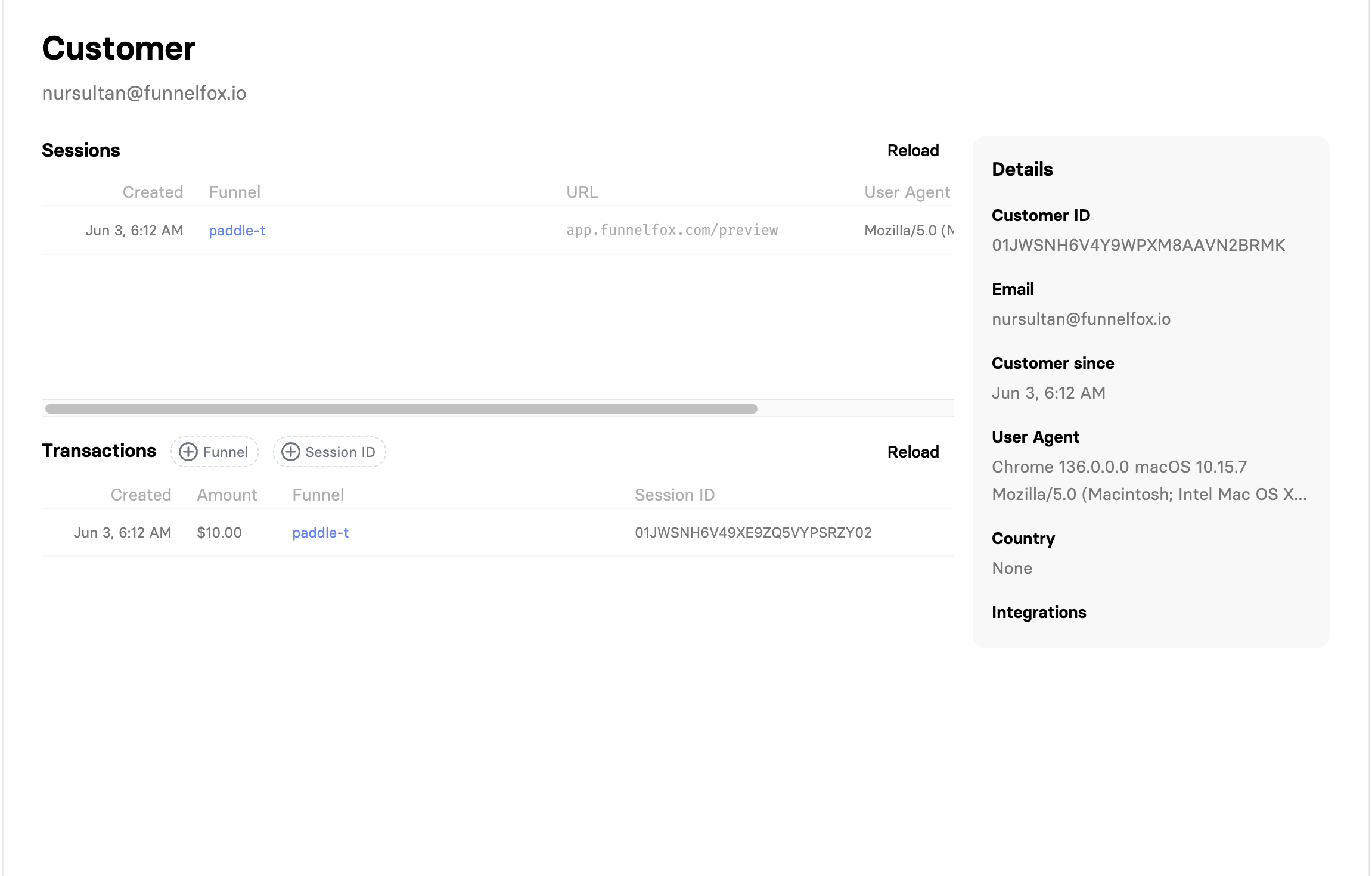1372x876 pixels.
Task: Open the paddle-t funnel link in Sessions
Action: coord(237,231)
